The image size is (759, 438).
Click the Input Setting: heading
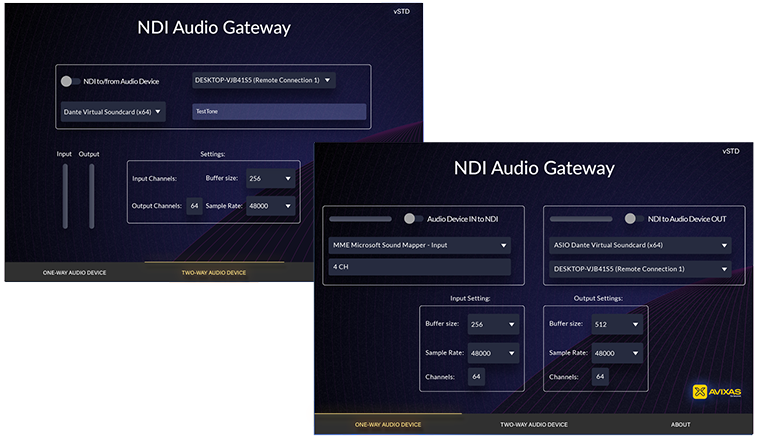tap(470, 298)
